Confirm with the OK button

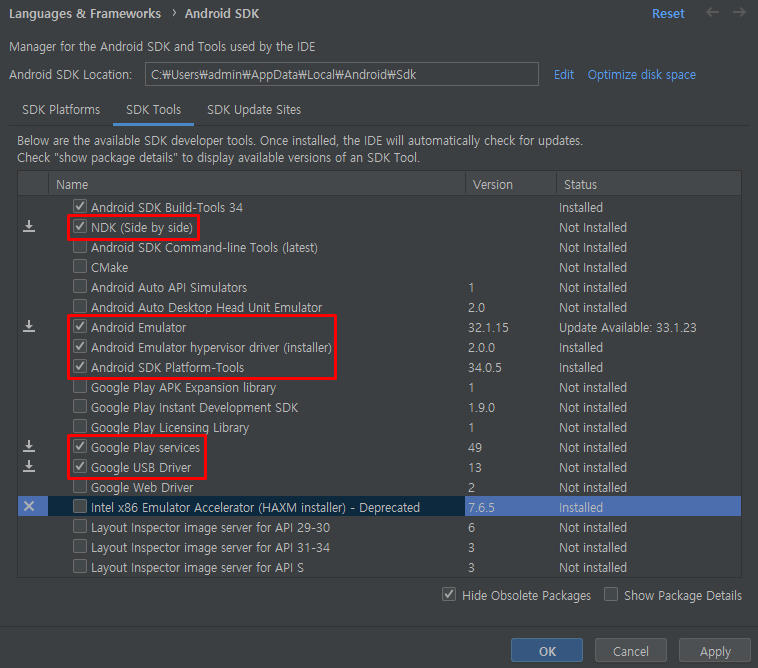pos(547,651)
